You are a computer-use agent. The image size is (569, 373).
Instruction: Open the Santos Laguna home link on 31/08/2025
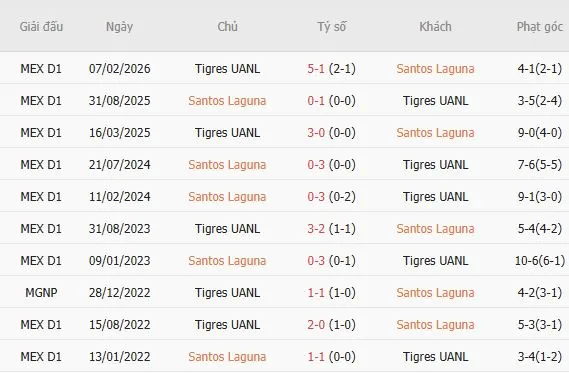coord(227,101)
